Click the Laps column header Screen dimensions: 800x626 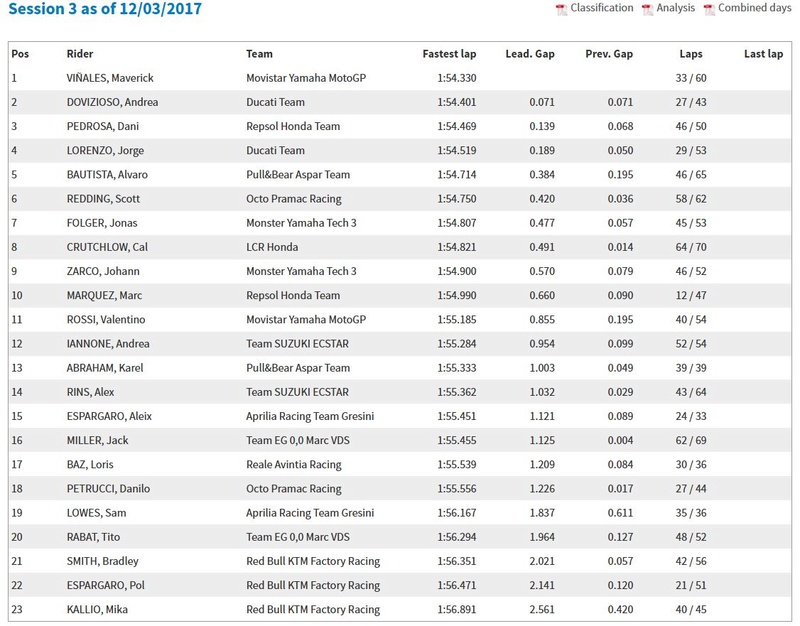(691, 54)
